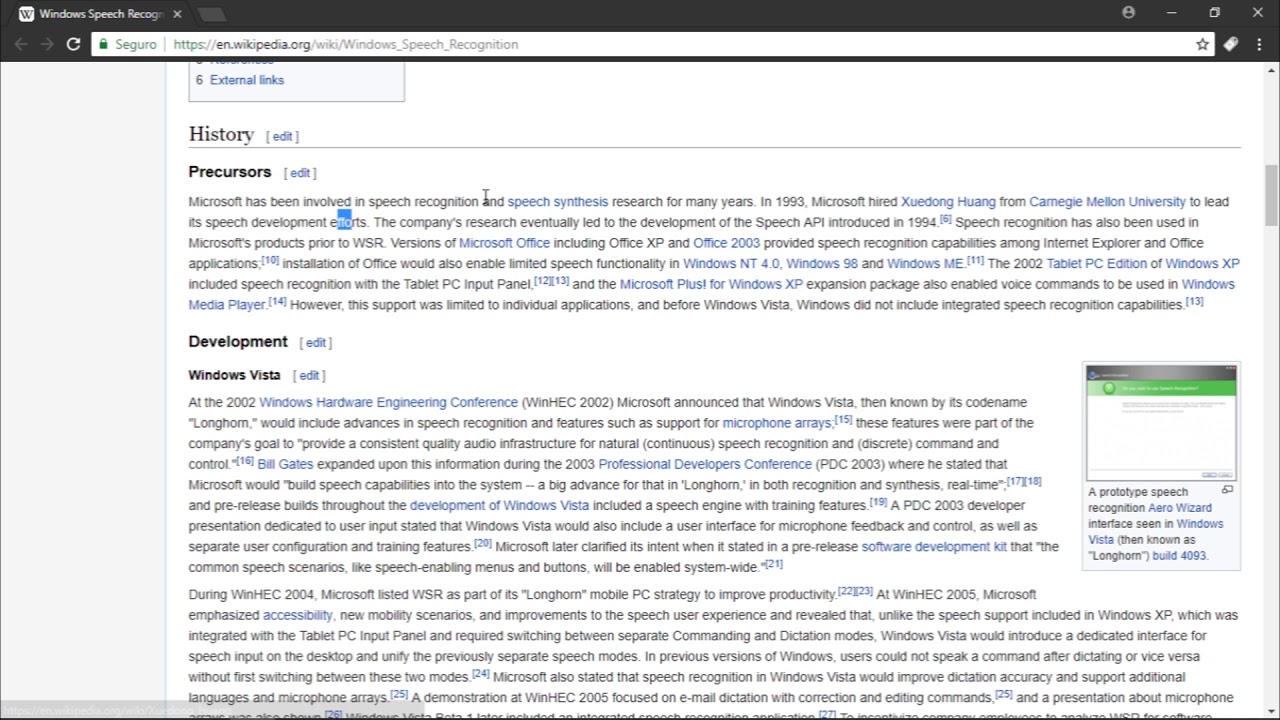1280x720 pixels.
Task: Edit the Development section
Action: click(x=316, y=343)
